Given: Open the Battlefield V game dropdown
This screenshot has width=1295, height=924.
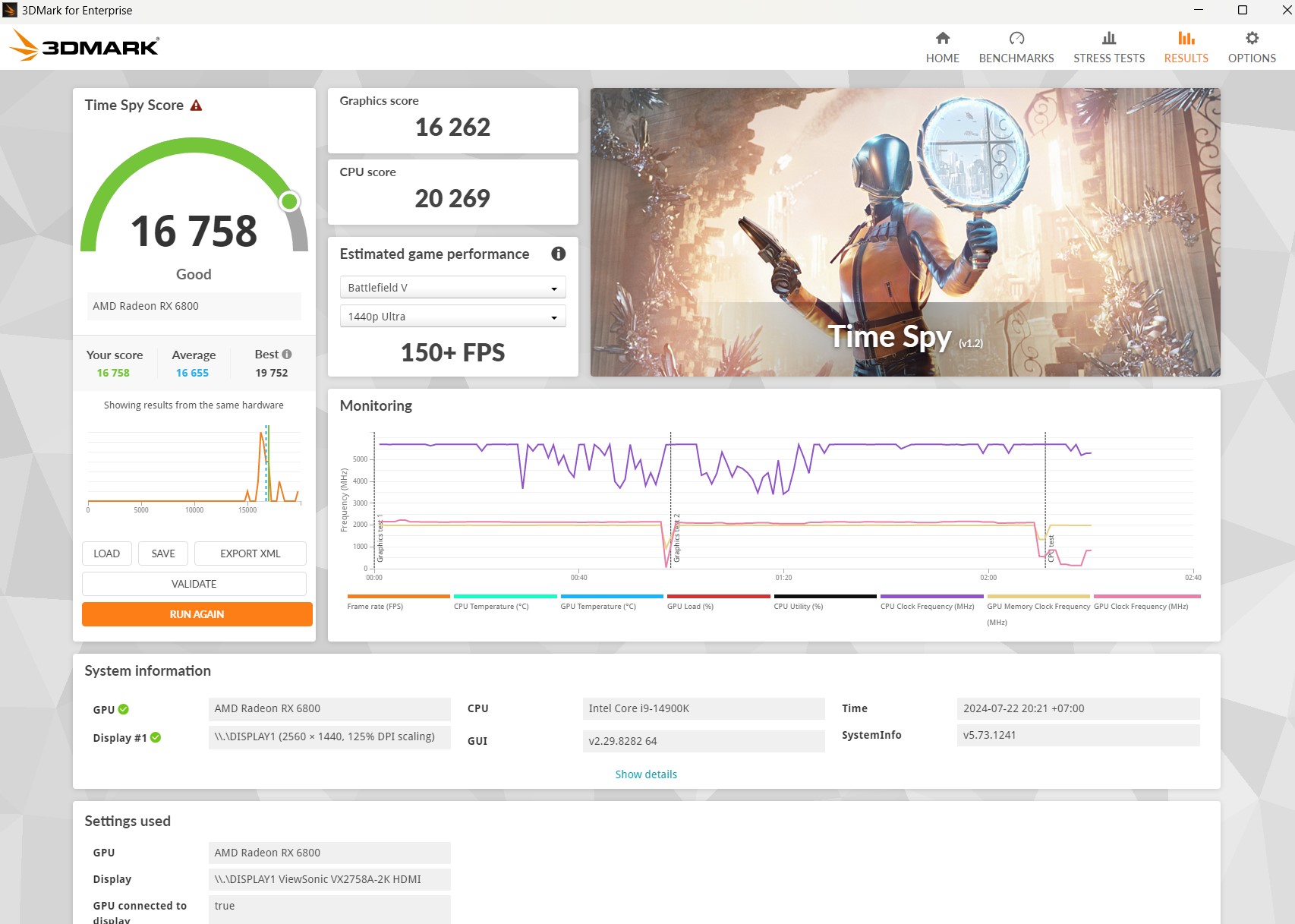Looking at the screenshot, I should coord(452,288).
